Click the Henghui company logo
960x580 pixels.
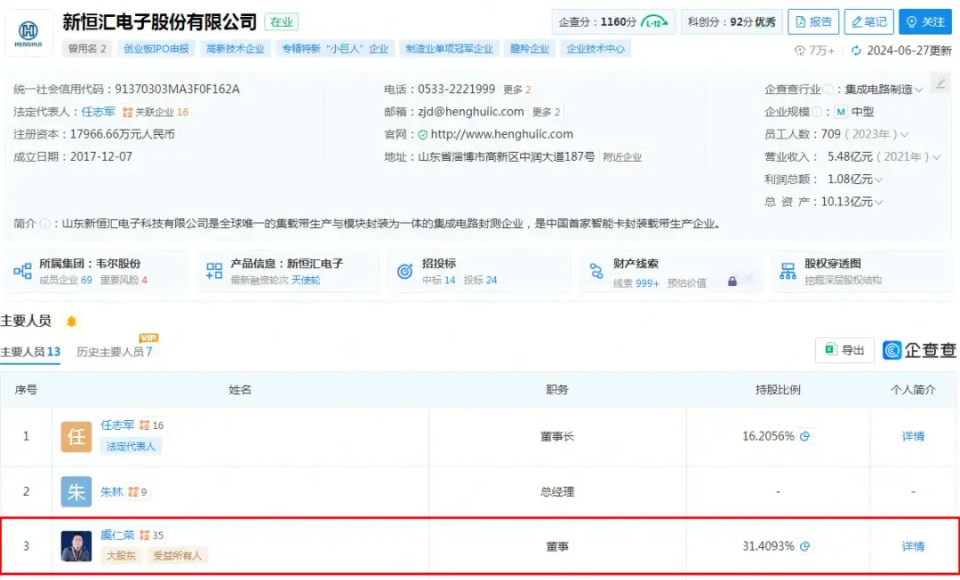tap(35, 33)
